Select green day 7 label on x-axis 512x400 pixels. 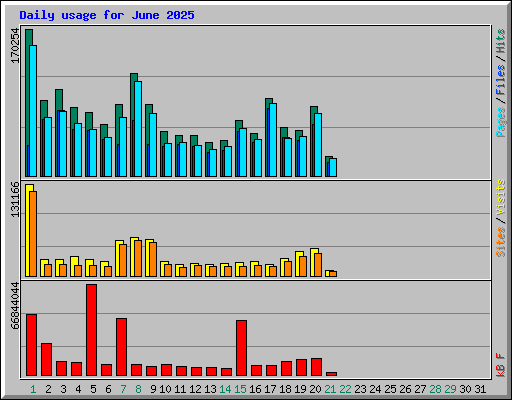(123, 389)
